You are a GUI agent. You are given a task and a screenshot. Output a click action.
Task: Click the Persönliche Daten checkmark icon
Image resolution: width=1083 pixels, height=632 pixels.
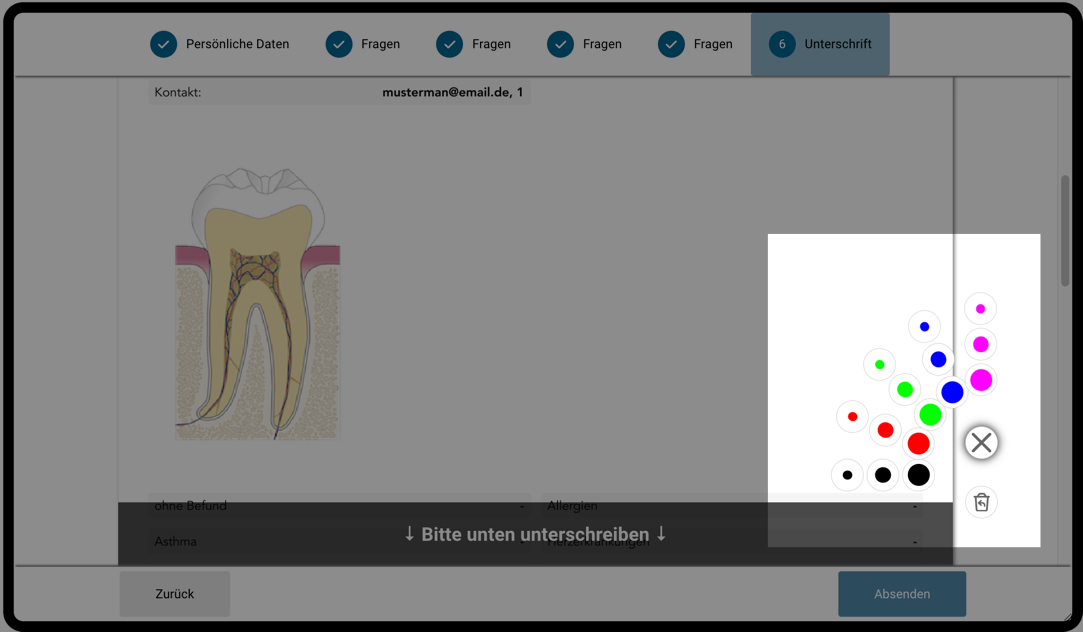point(164,44)
